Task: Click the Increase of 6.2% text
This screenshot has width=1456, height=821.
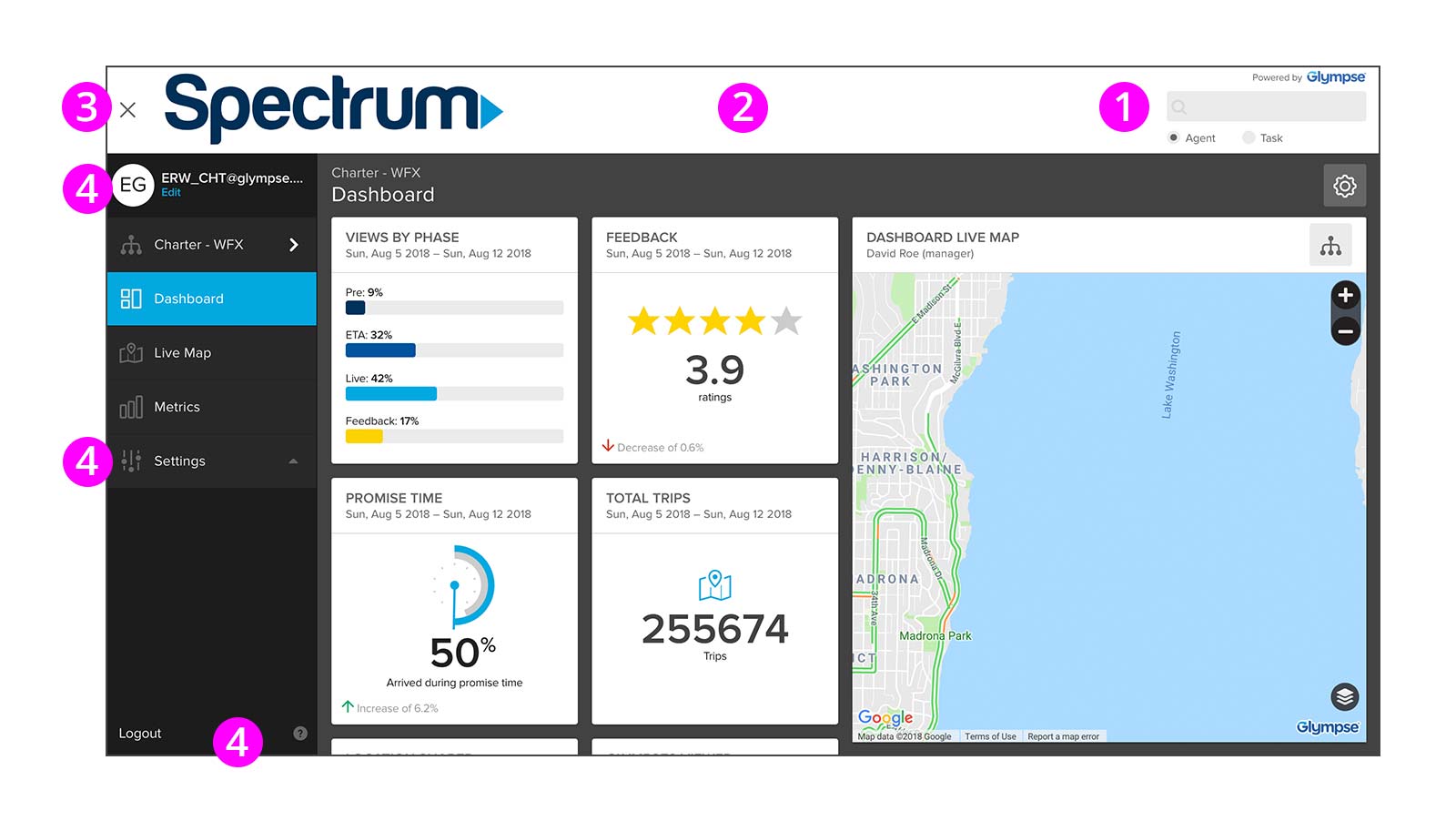Action: [398, 708]
